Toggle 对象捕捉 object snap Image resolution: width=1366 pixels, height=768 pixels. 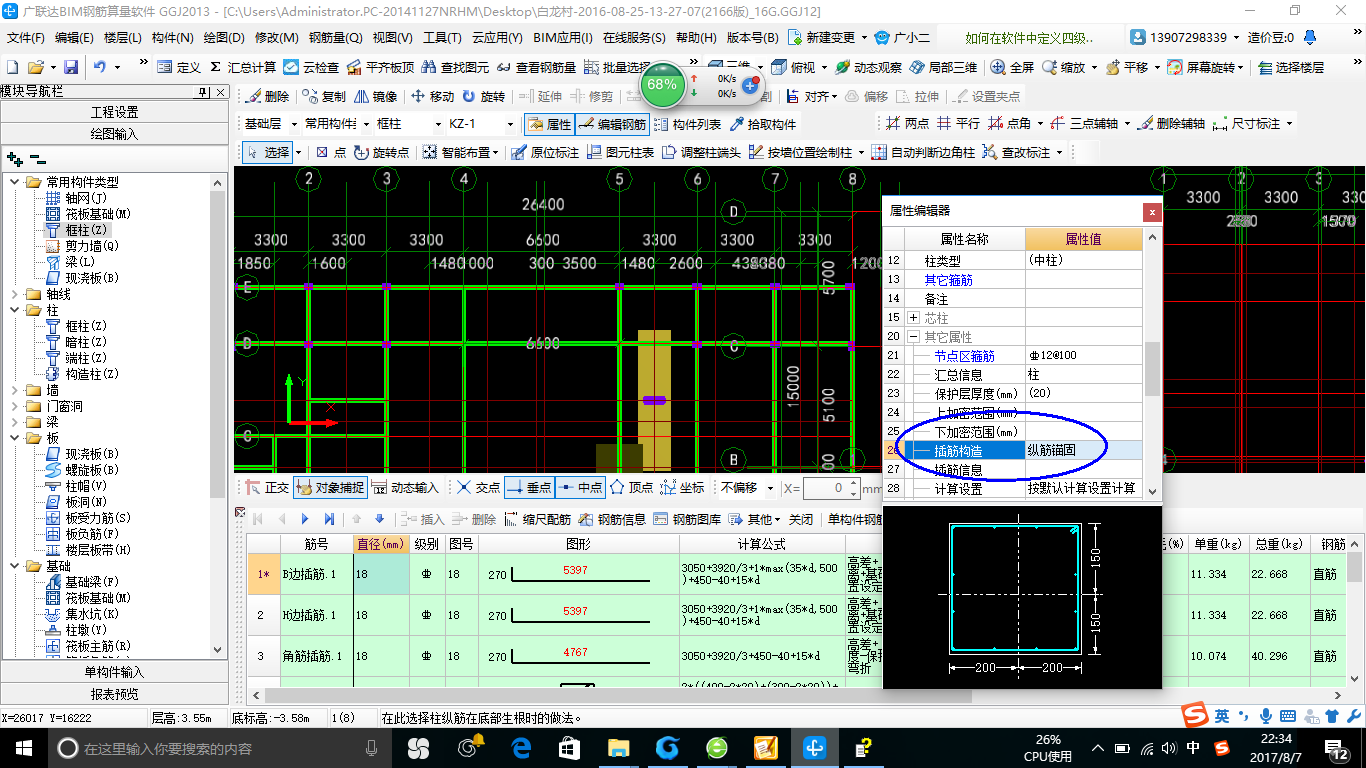[x=329, y=488]
